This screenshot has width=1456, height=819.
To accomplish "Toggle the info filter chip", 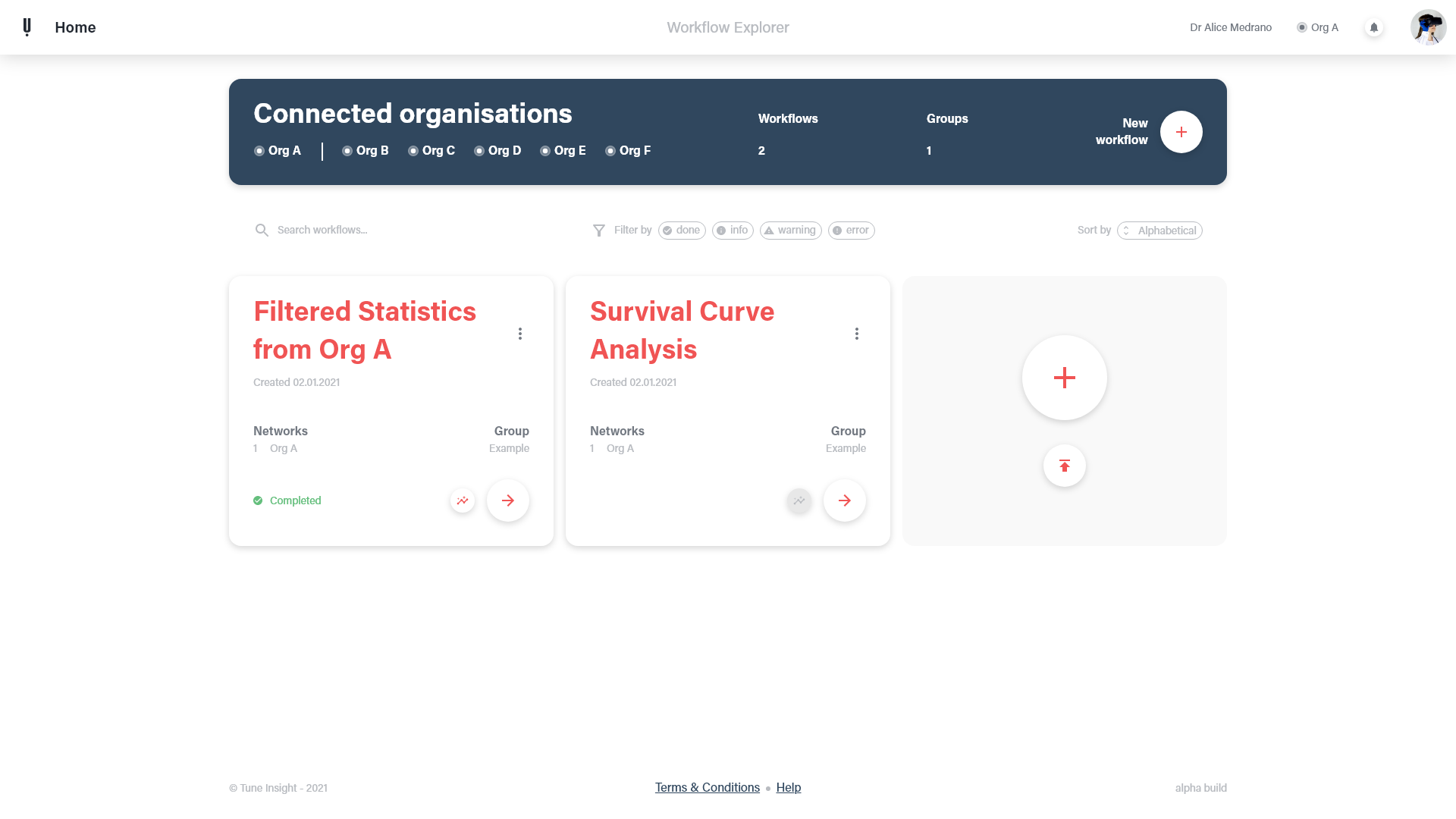I will click(733, 231).
